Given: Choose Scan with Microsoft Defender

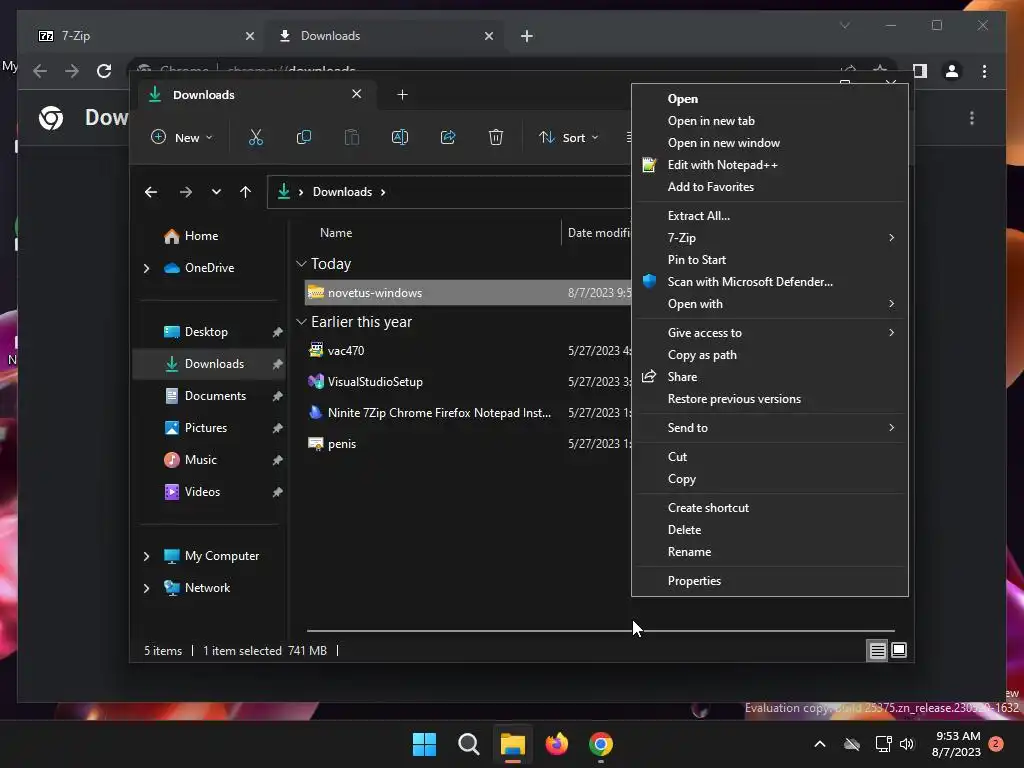Looking at the screenshot, I should [770, 282].
